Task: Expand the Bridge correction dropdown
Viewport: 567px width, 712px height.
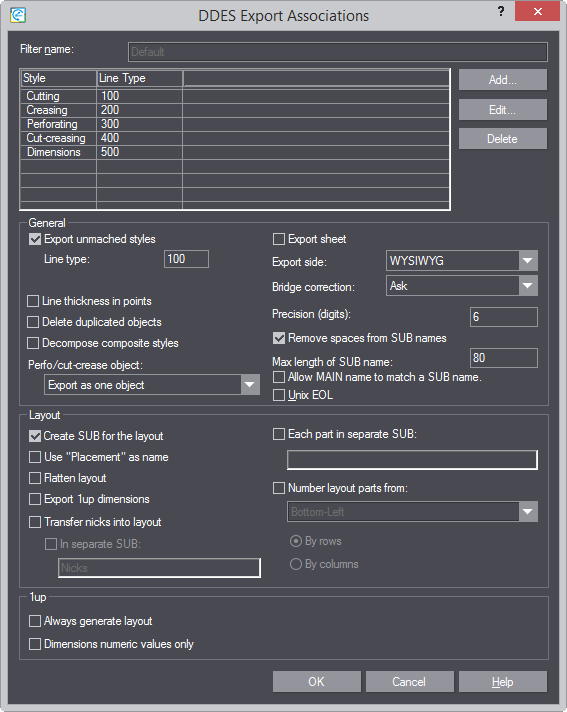Action: (528, 286)
